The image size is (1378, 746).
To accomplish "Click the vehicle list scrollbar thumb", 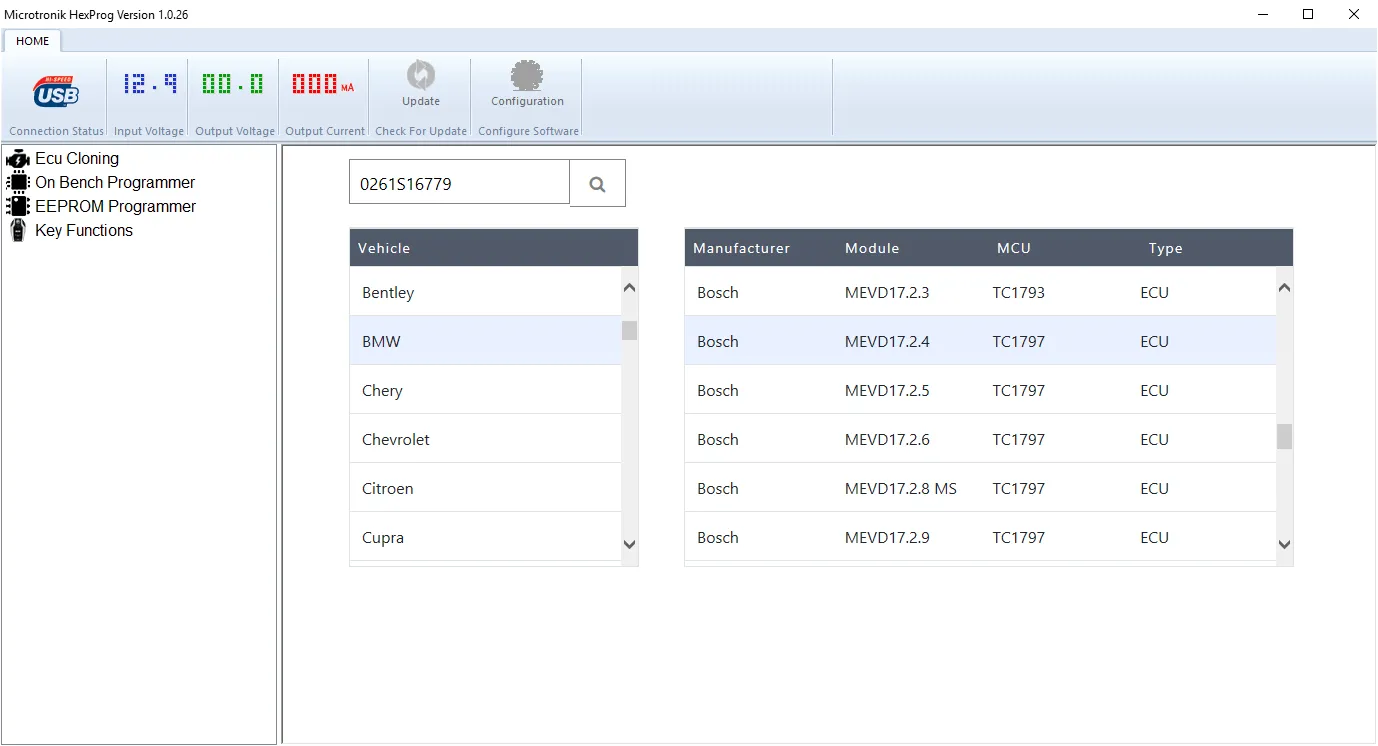I will (x=629, y=331).
